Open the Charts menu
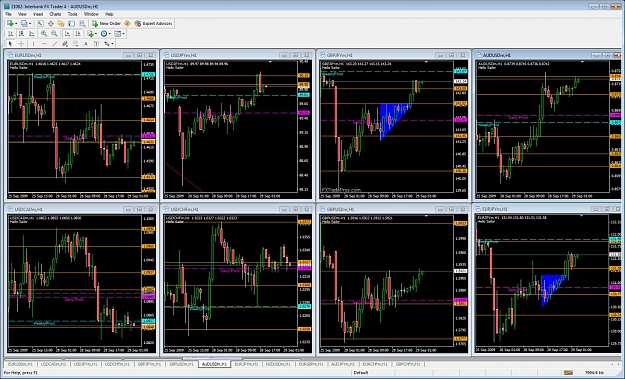Viewport: 625px width, 379px height. tap(55, 14)
